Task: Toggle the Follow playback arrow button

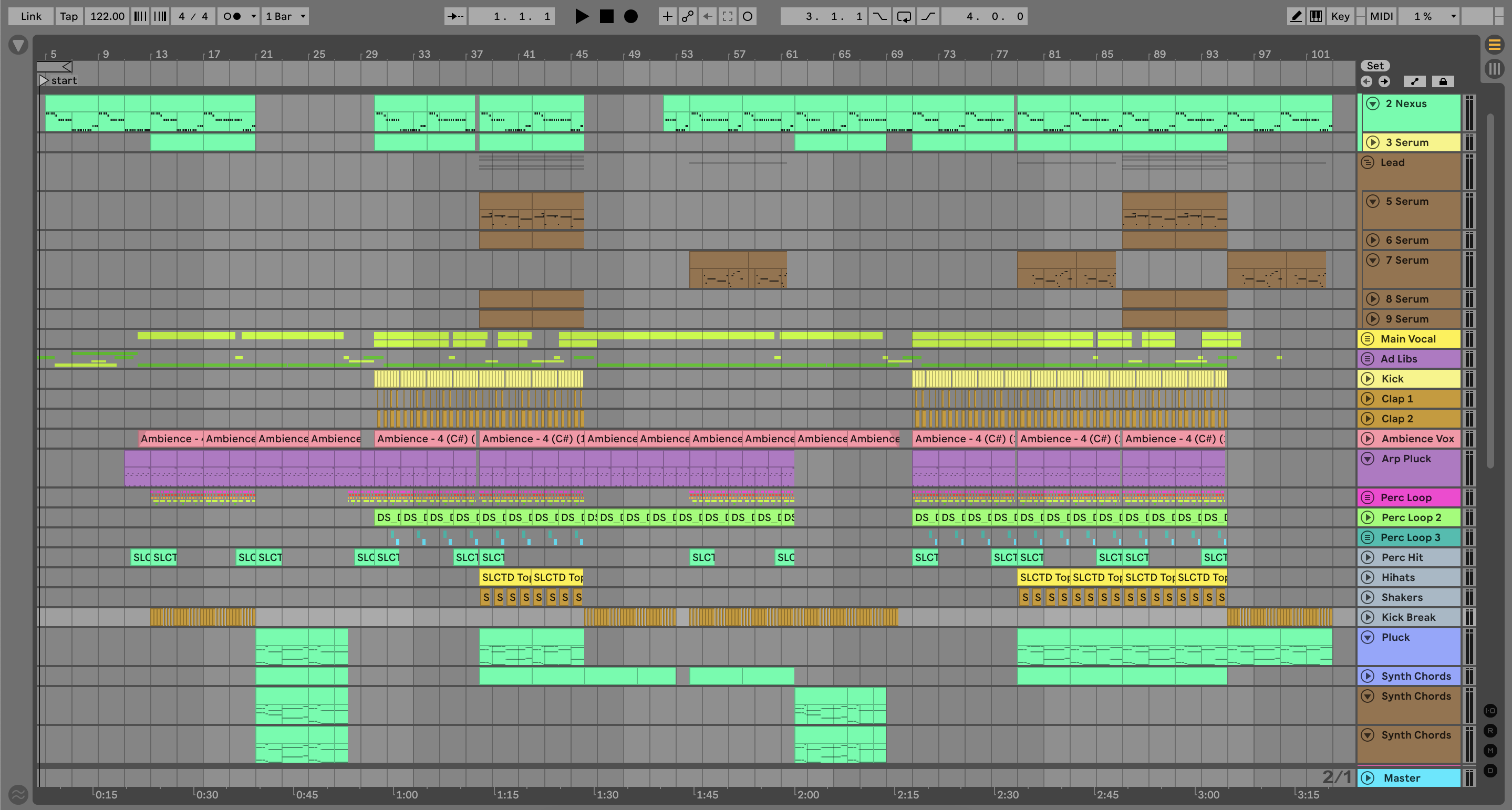Action: tap(455, 16)
